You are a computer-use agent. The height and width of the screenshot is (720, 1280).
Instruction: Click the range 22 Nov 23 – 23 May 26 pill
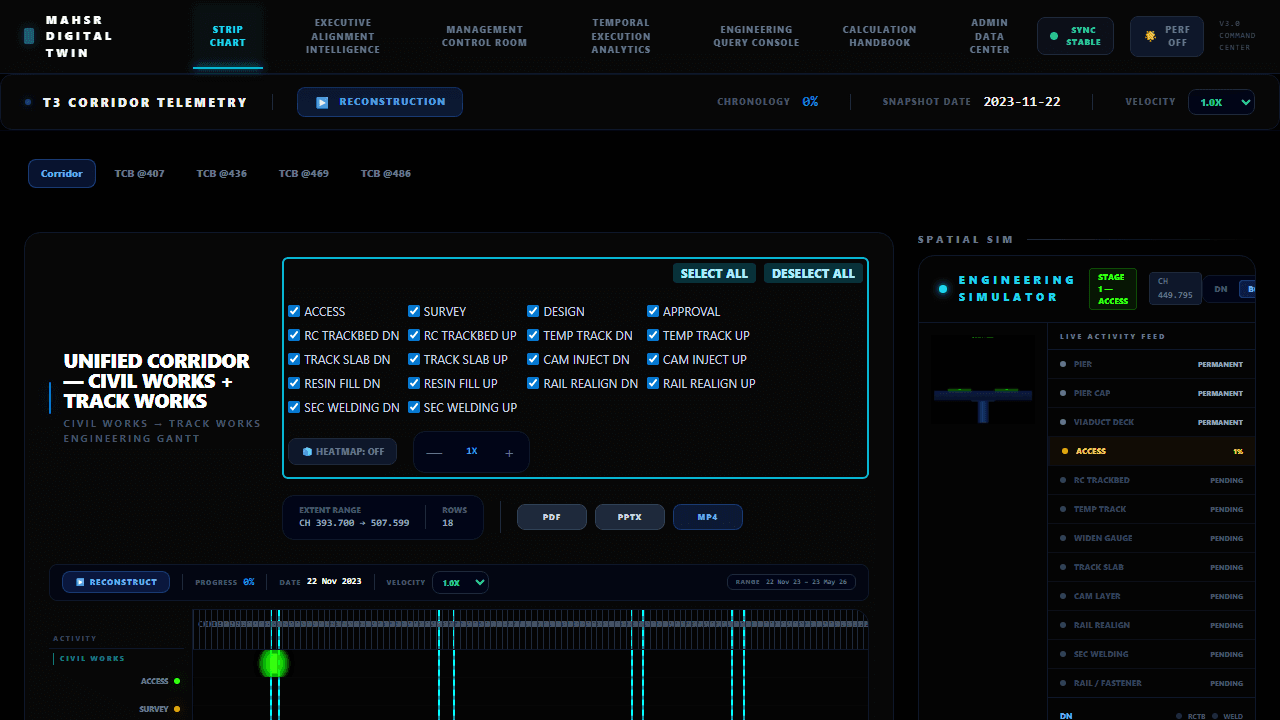pos(791,582)
